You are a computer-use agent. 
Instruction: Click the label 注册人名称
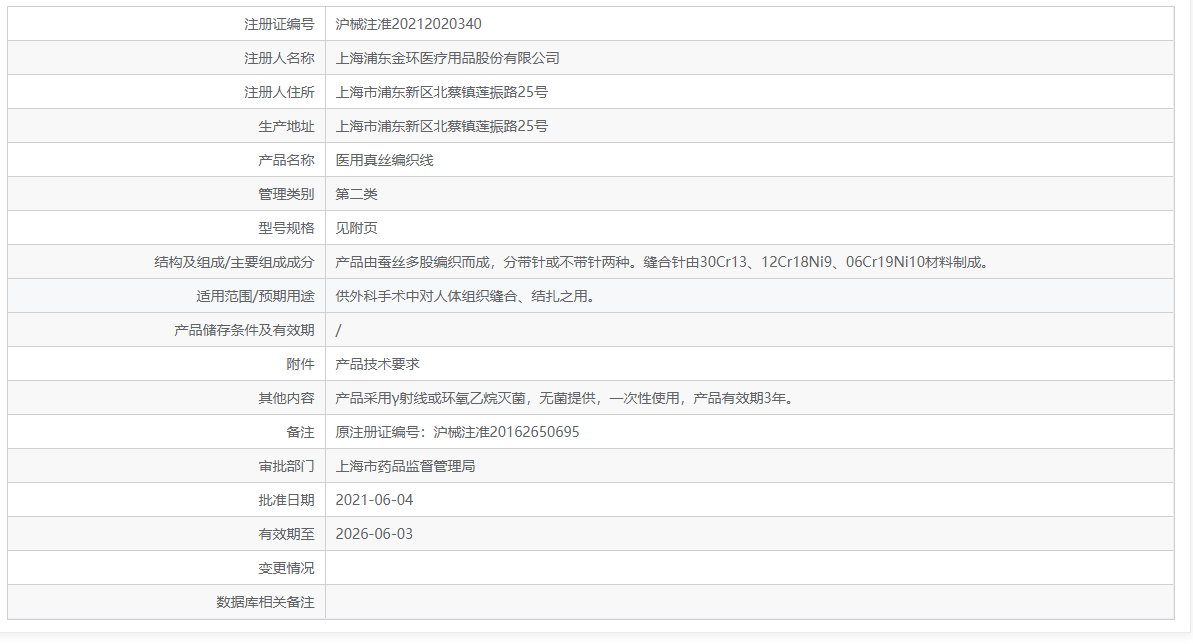pyautogui.click(x=279, y=58)
